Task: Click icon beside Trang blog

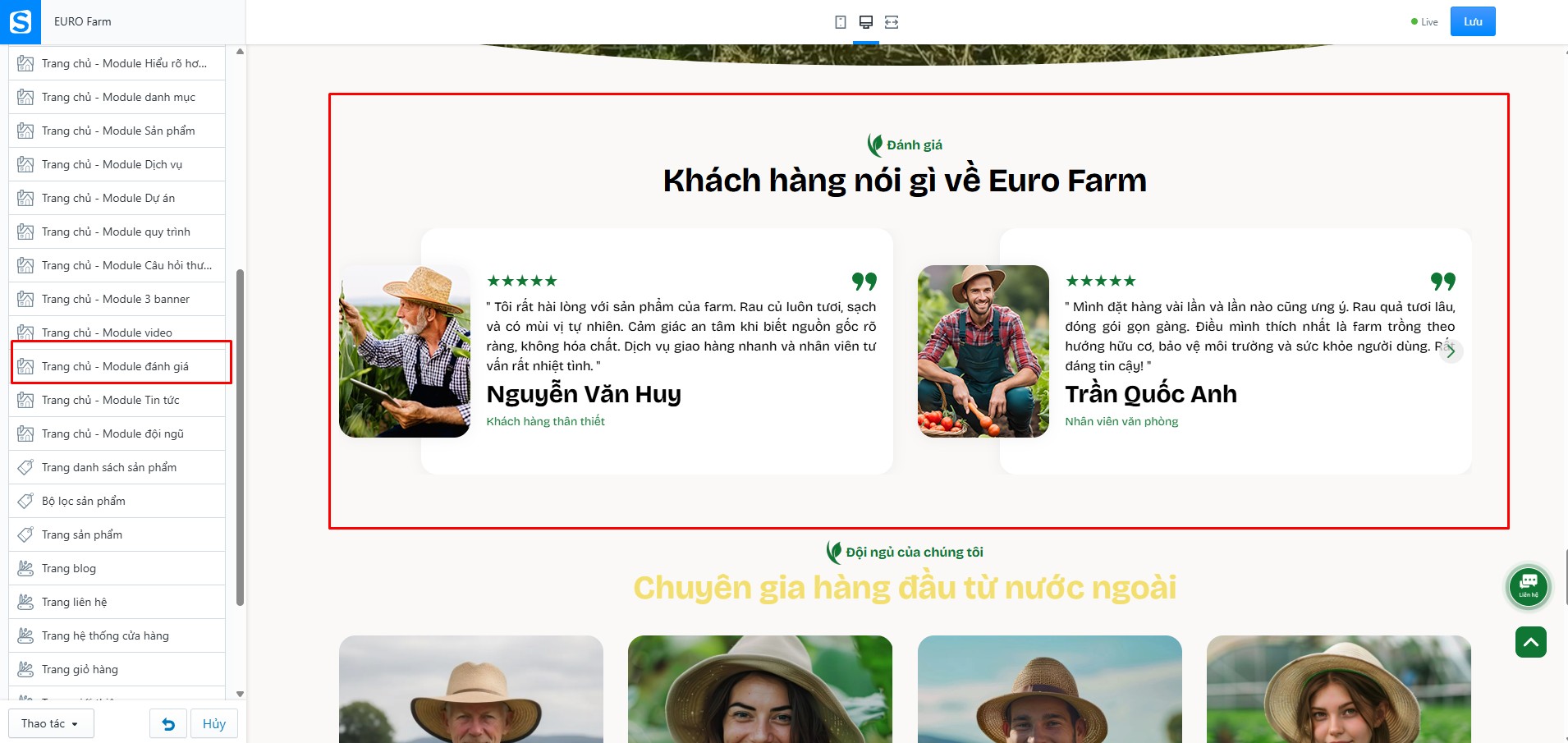Action: click(25, 568)
